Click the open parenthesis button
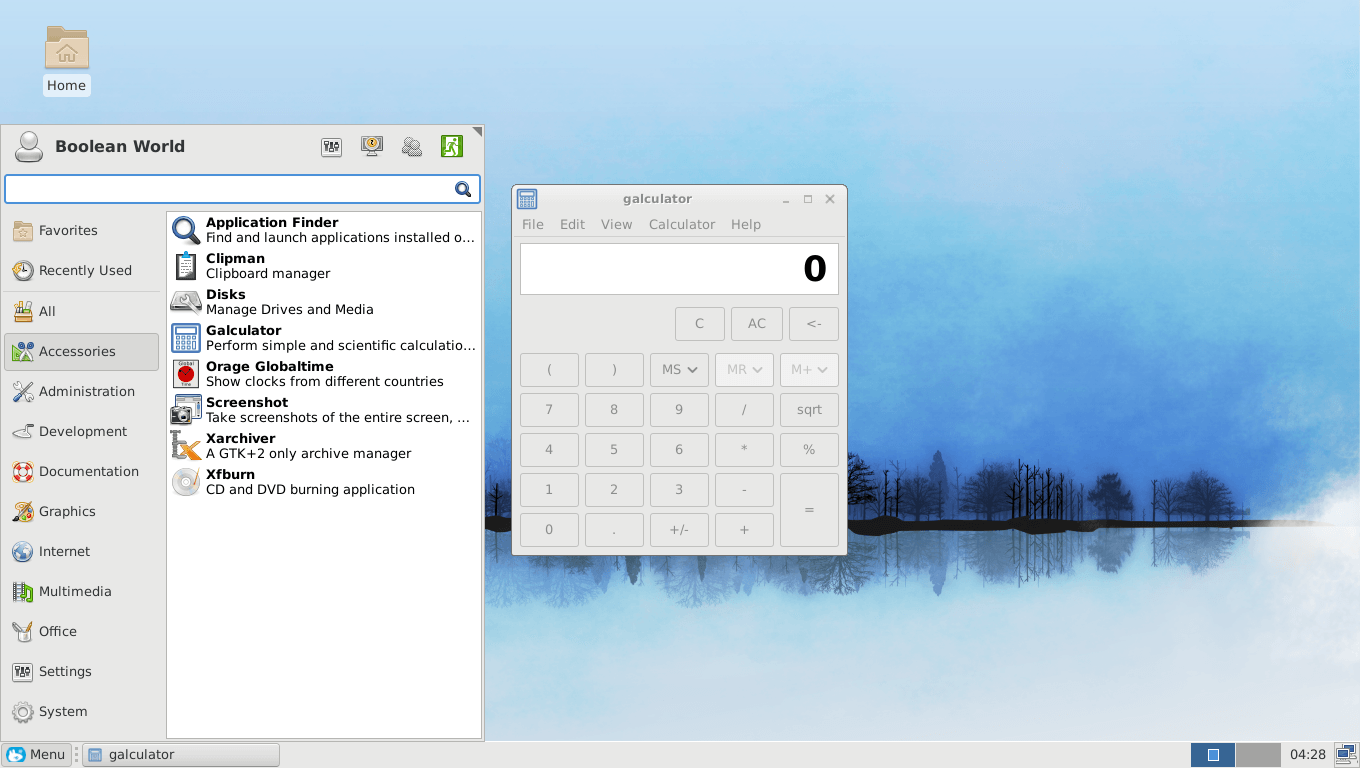Viewport: 1360px width, 768px height. pyautogui.click(x=549, y=370)
